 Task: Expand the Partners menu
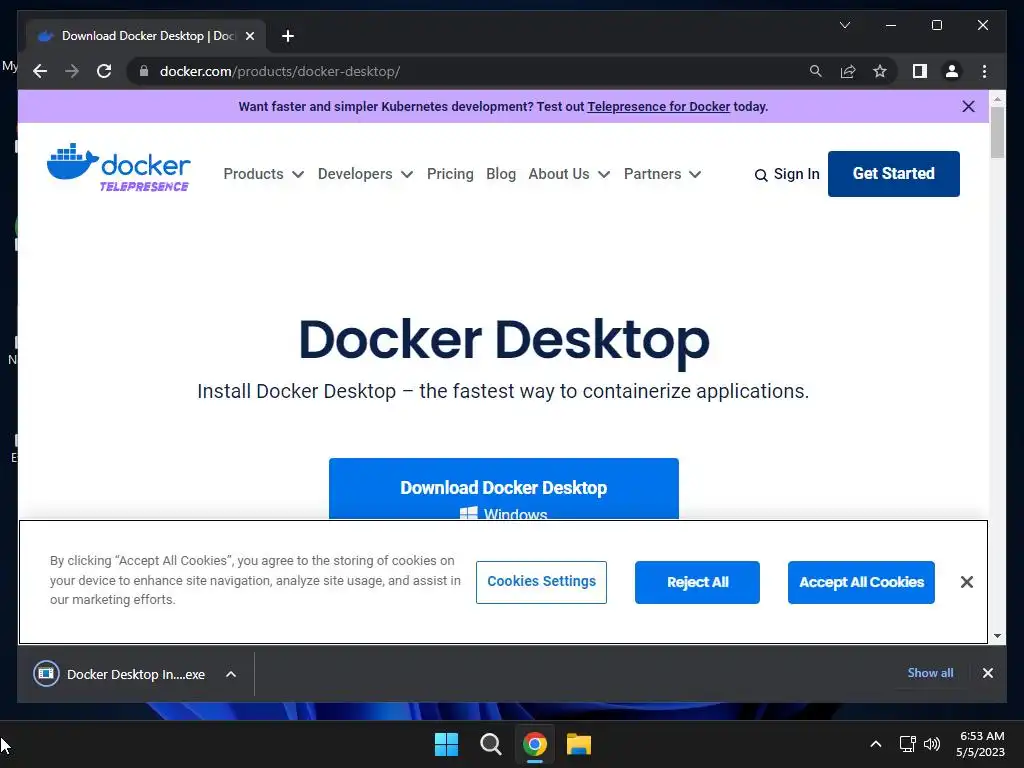pyautogui.click(x=662, y=174)
